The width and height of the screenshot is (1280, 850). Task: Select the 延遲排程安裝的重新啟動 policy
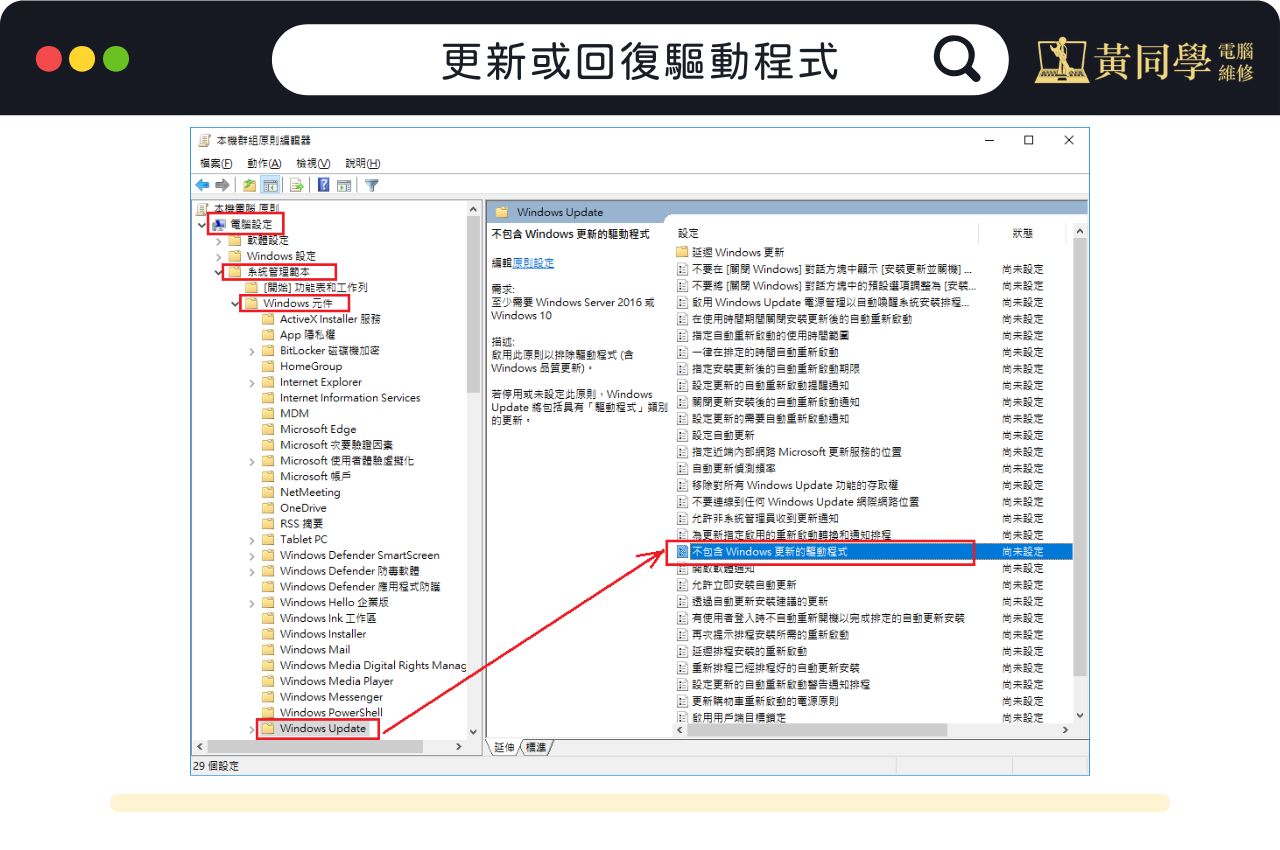(x=749, y=651)
